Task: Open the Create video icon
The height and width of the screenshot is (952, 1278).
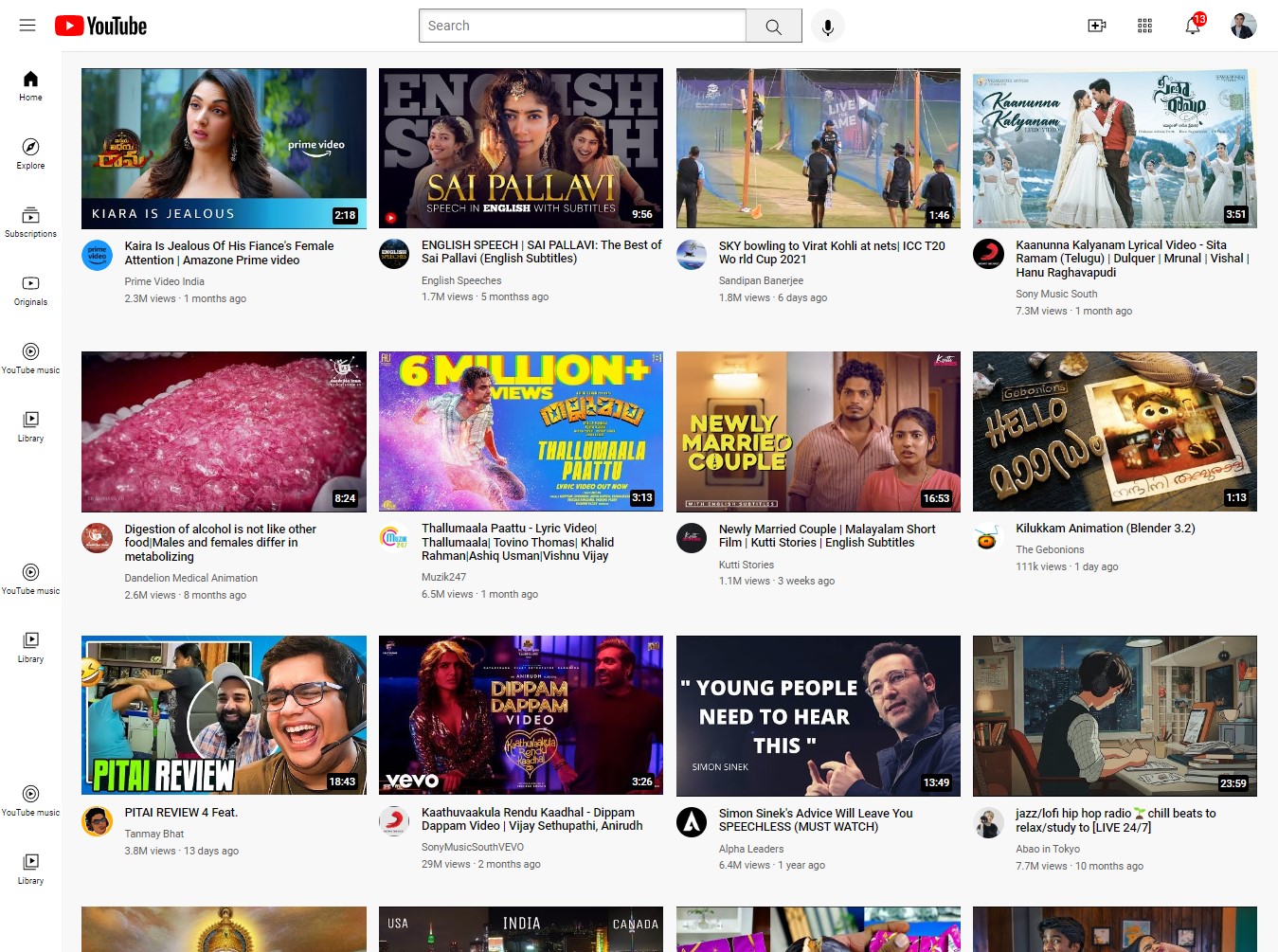Action: tap(1096, 26)
